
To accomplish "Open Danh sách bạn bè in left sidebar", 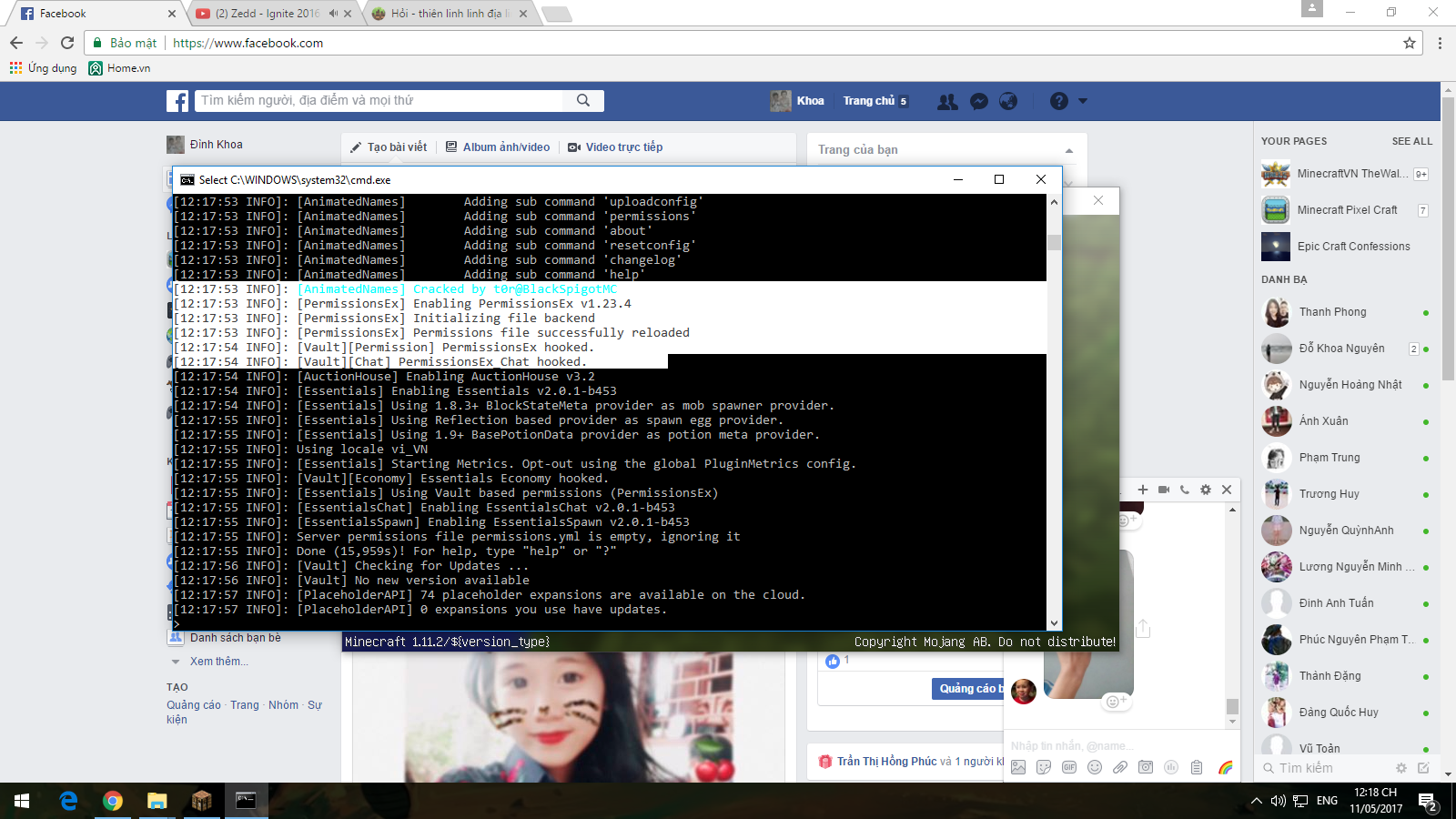I will point(236,638).
